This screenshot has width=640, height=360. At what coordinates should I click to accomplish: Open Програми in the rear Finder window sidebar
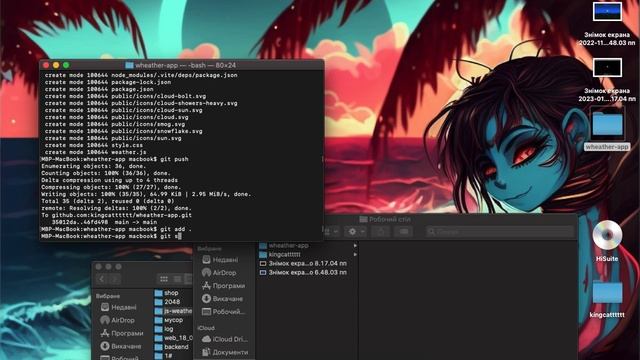122,333
